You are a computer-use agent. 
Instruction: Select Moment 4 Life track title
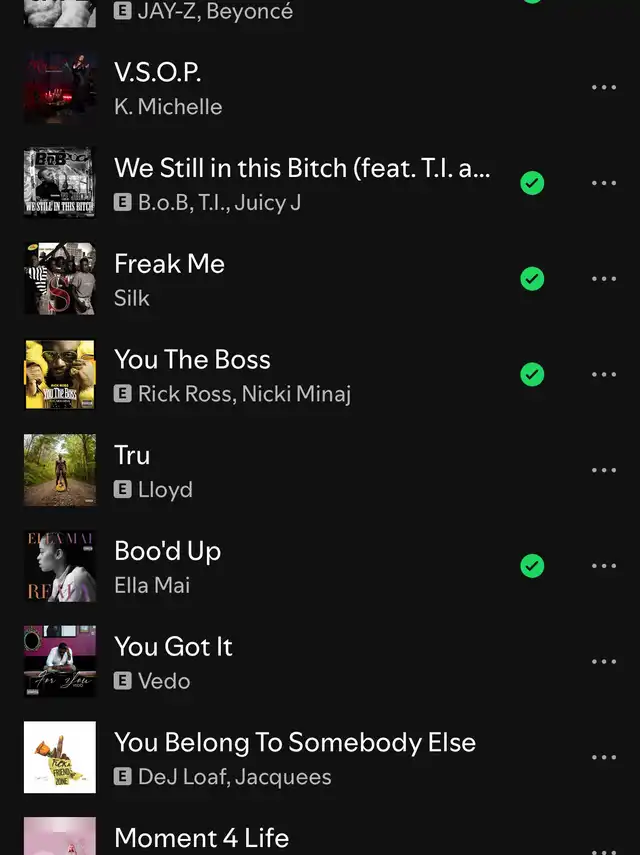201,838
